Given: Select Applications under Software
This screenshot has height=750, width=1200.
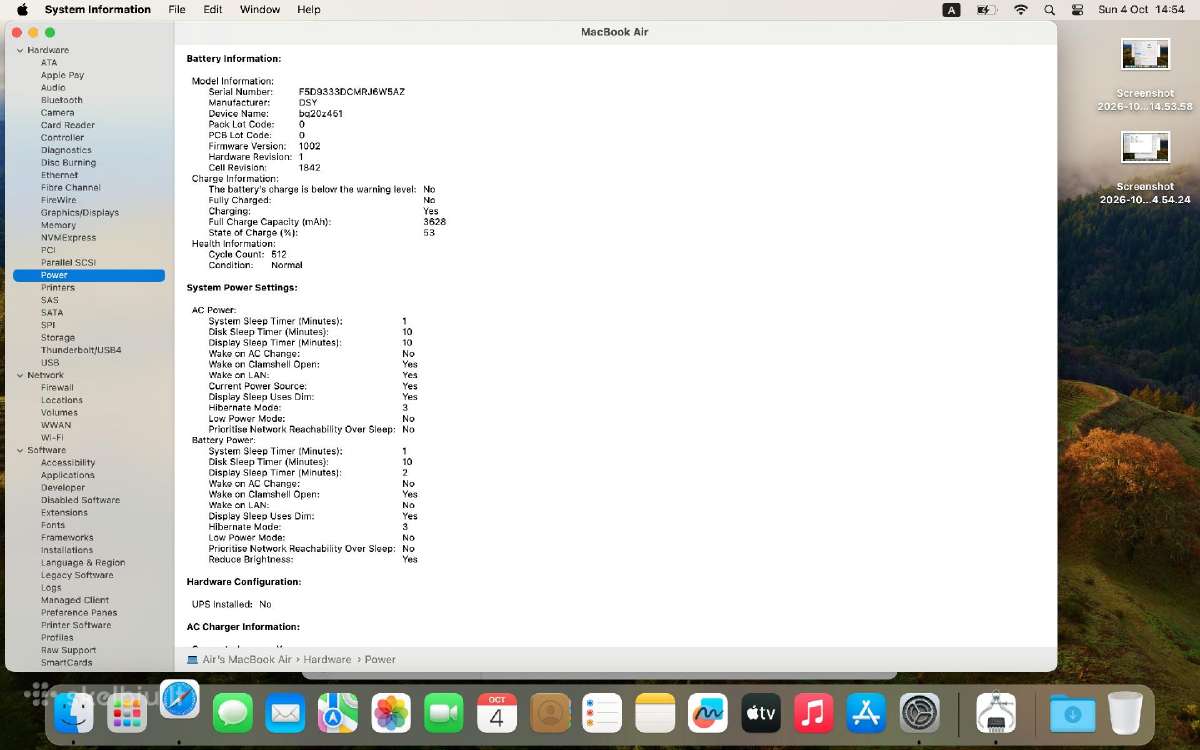Looking at the screenshot, I should (x=68, y=475).
